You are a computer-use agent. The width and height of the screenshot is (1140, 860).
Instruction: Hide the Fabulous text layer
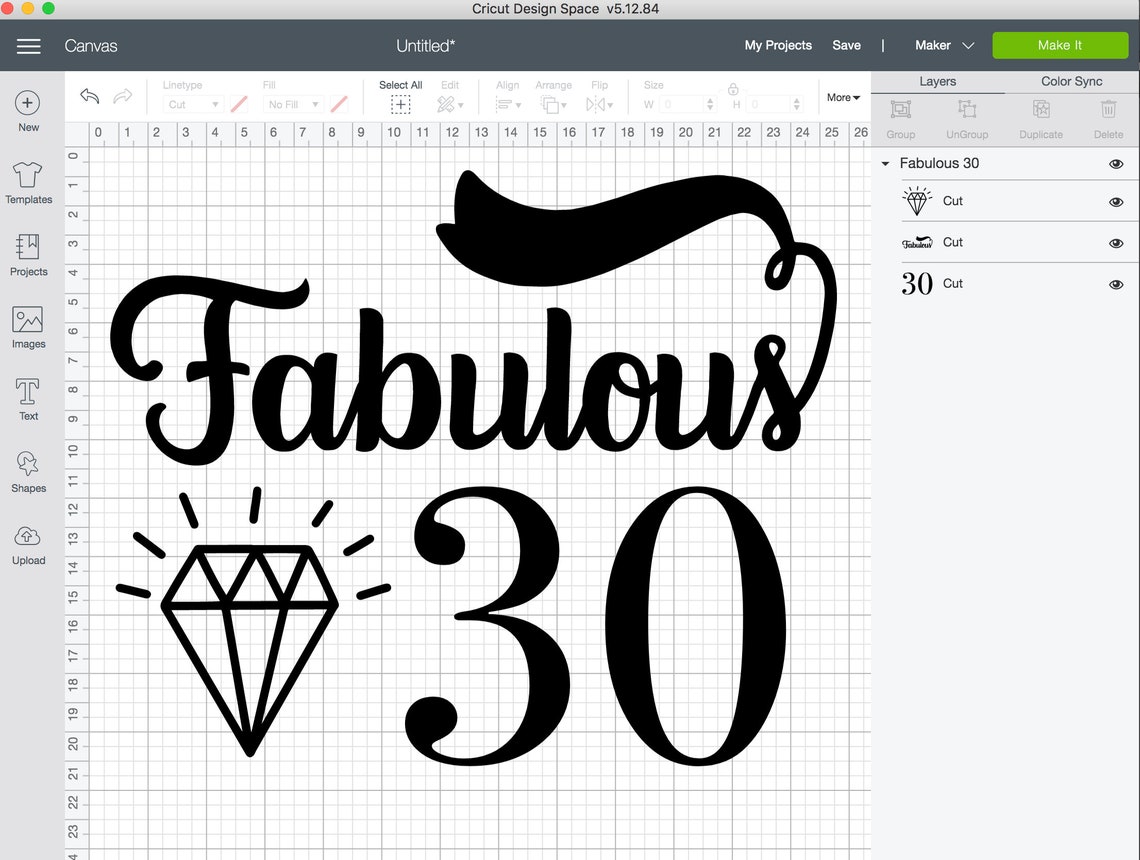(x=1115, y=242)
